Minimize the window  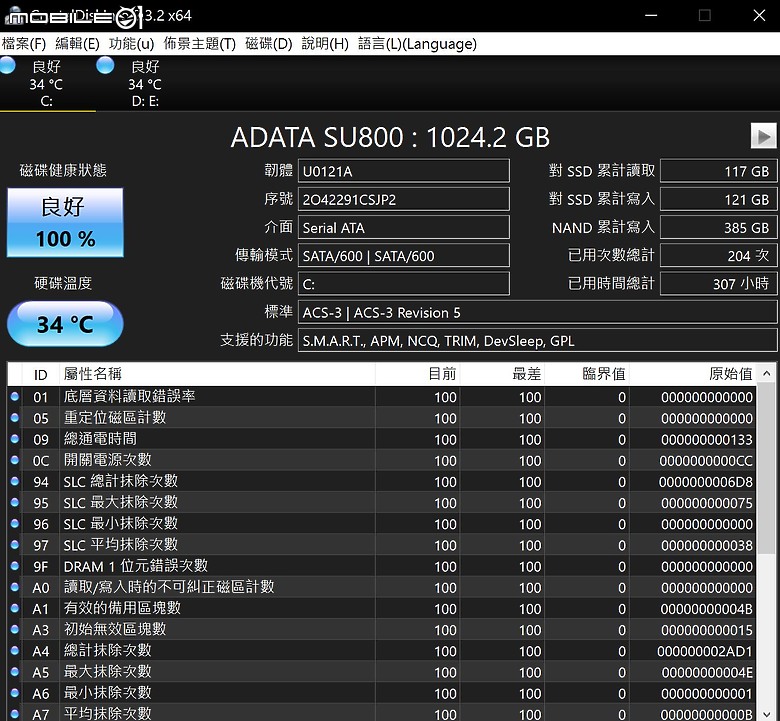tap(651, 15)
